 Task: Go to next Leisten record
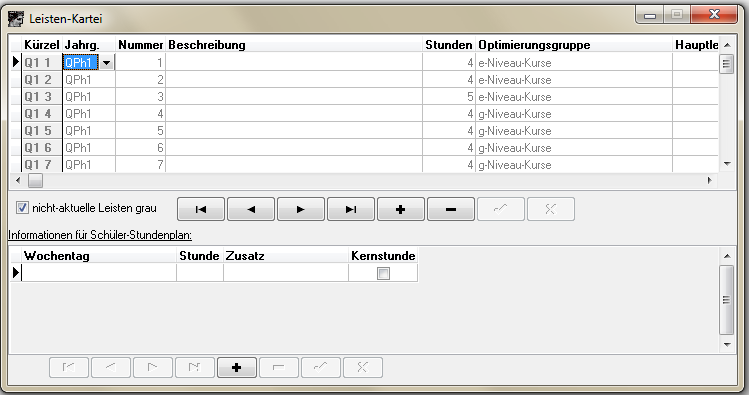pos(300,209)
